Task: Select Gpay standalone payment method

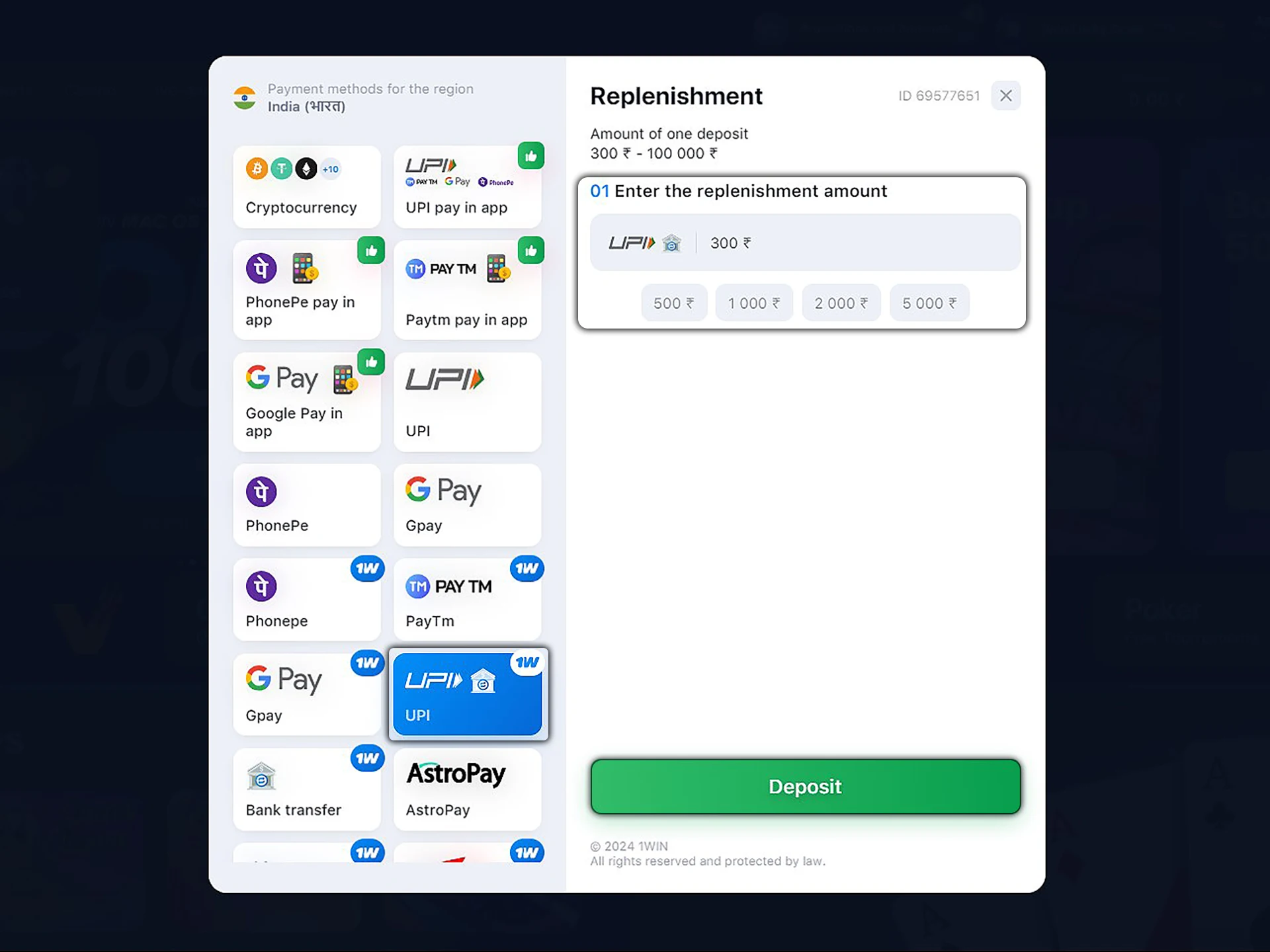Action: coord(467,504)
